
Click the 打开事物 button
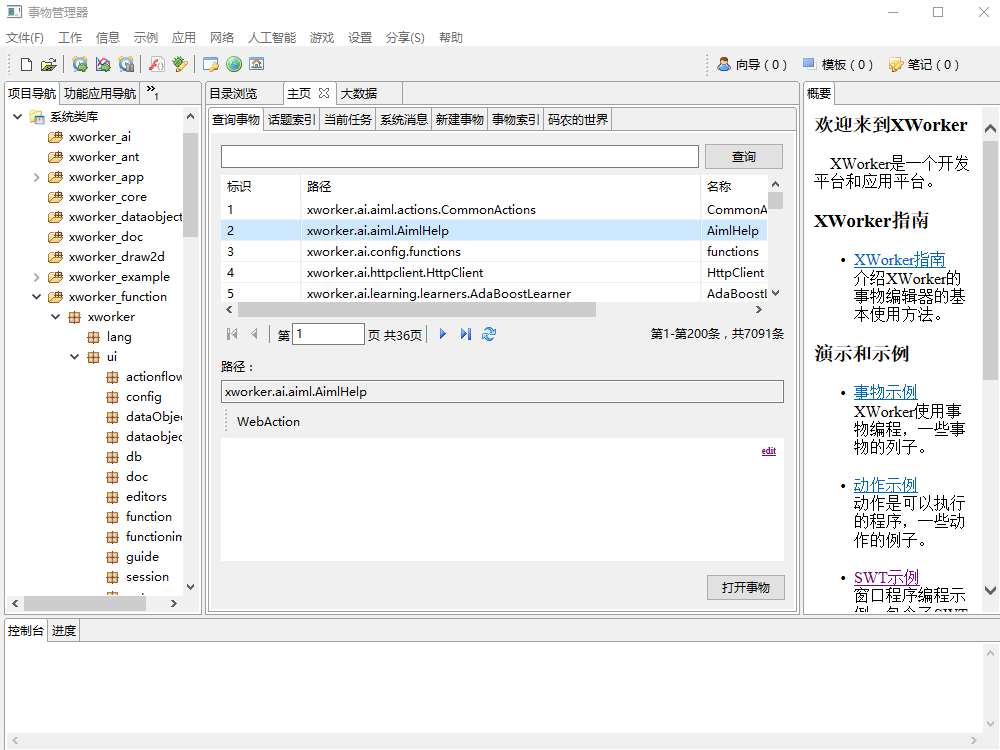point(746,587)
